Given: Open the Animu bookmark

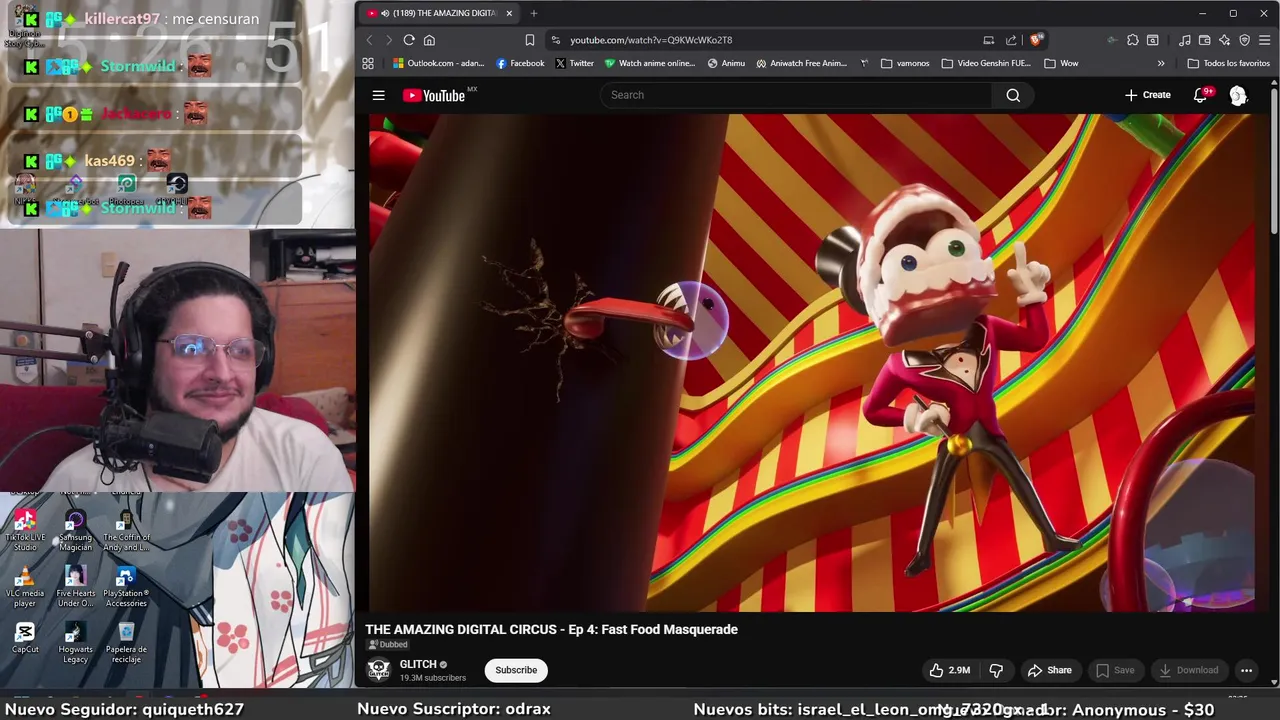Looking at the screenshot, I should tap(726, 63).
